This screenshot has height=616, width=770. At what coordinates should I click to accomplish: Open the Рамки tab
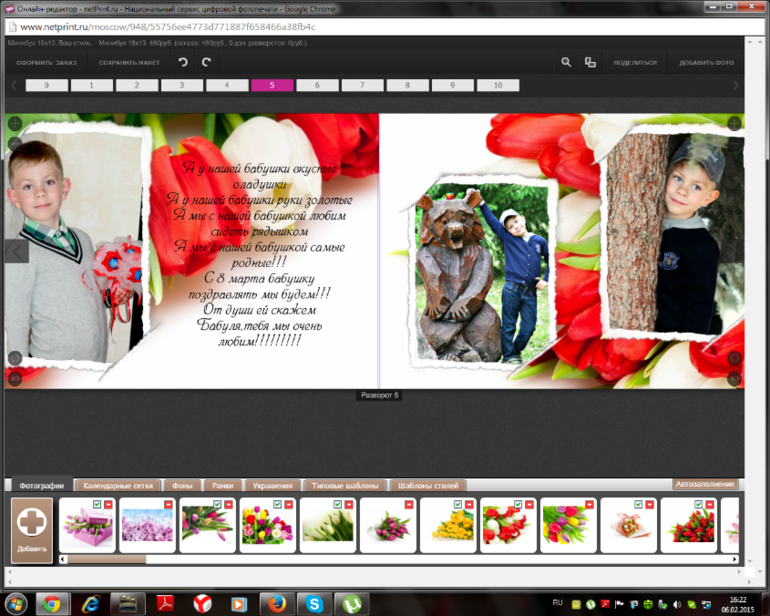click(222, 485)
